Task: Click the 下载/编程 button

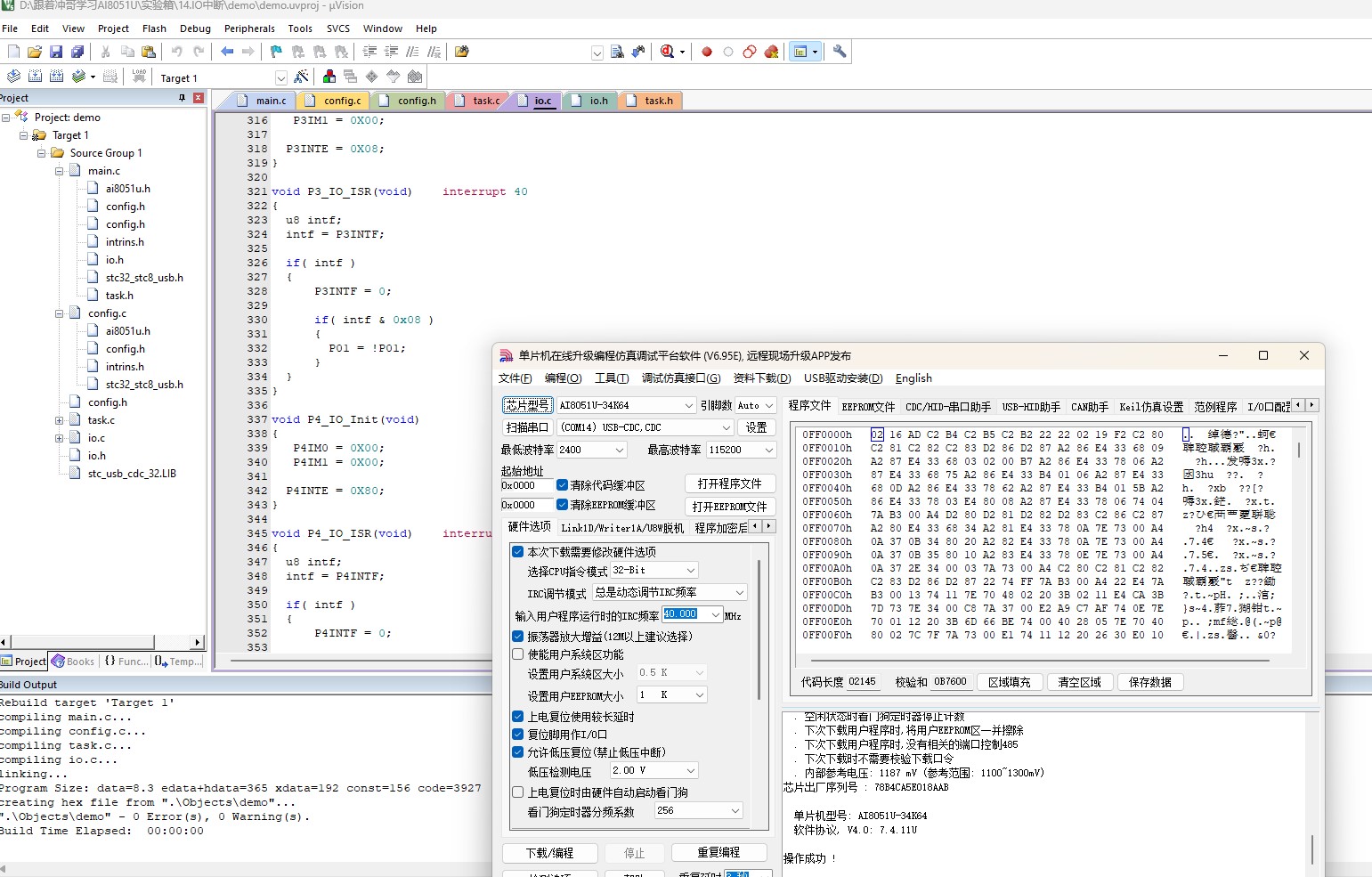Action: pos(549,853)
